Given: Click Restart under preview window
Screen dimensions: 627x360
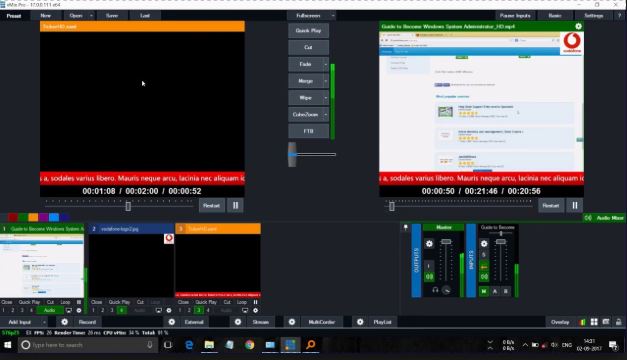Looking at the screenshot, I should (212, 206).
